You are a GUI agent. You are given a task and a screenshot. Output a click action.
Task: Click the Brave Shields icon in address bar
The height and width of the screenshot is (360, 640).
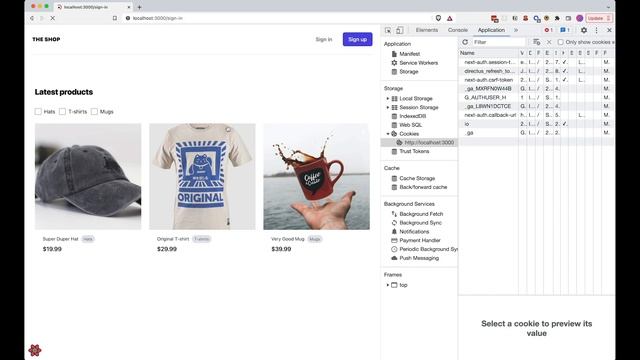point(438,18)
